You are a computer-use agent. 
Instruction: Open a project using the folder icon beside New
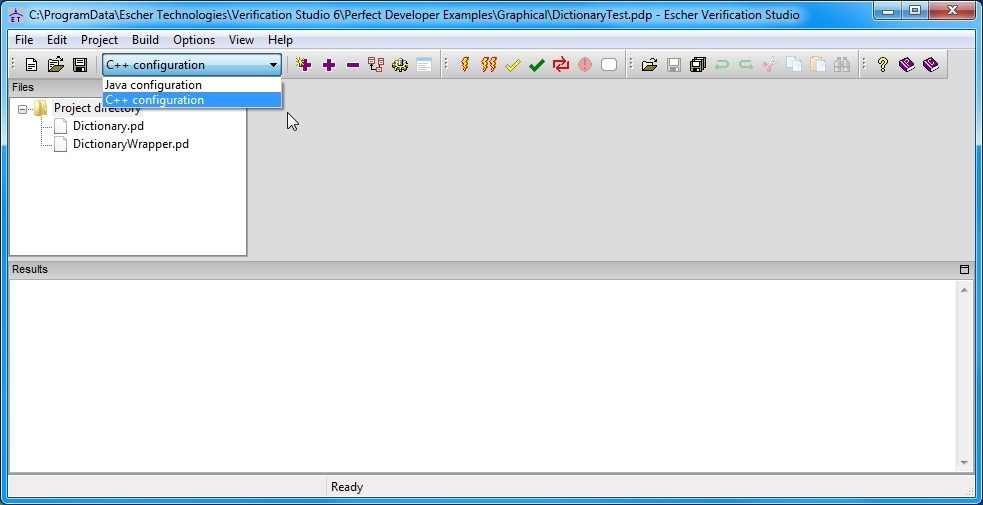click(x=56, y=65)
